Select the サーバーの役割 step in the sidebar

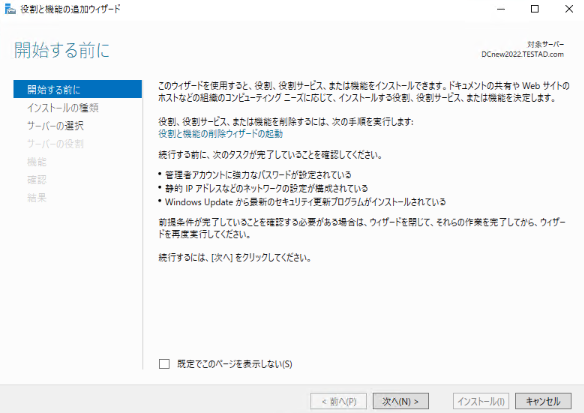[55, 144]
